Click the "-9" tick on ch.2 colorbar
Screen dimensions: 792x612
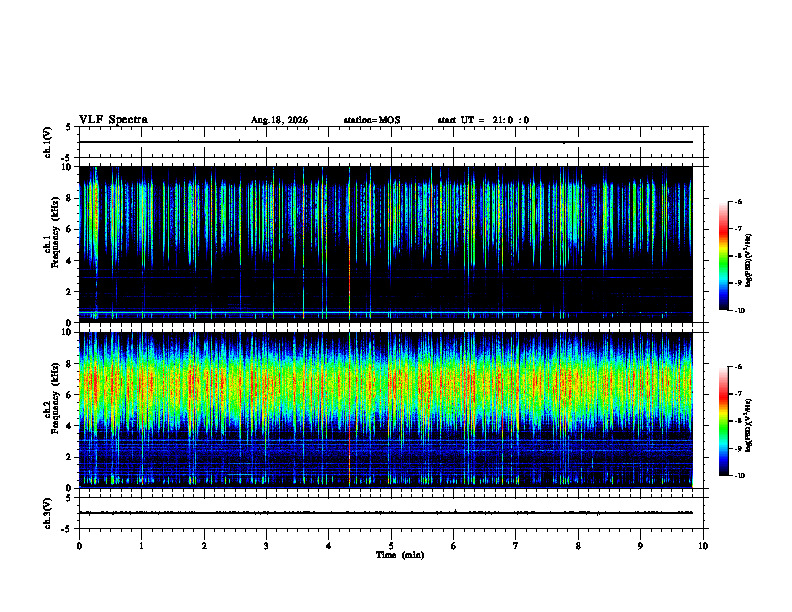coord(738,448)
